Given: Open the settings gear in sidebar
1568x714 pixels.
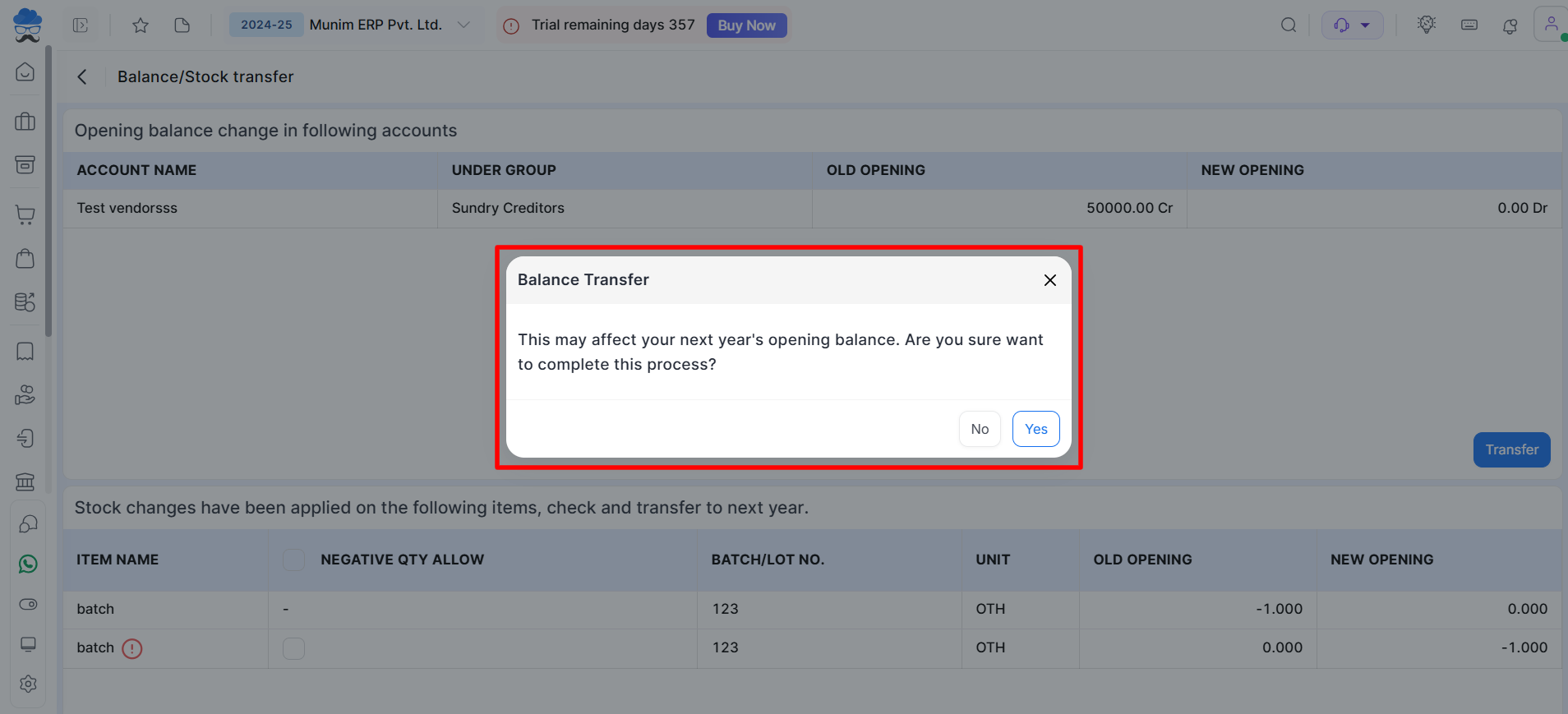Looking at the screenshot, I should point(28,684).
